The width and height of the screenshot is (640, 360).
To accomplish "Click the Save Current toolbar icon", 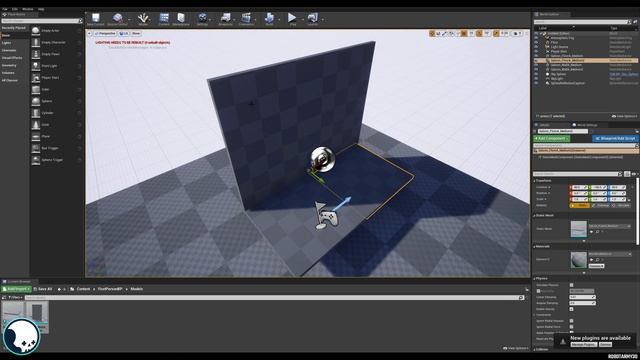I will tap(96, 18).
